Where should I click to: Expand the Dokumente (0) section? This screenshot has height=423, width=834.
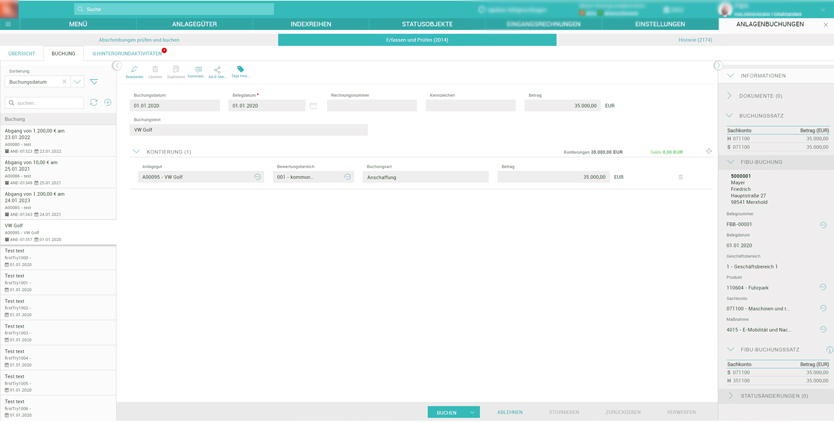tap(730, 96)
